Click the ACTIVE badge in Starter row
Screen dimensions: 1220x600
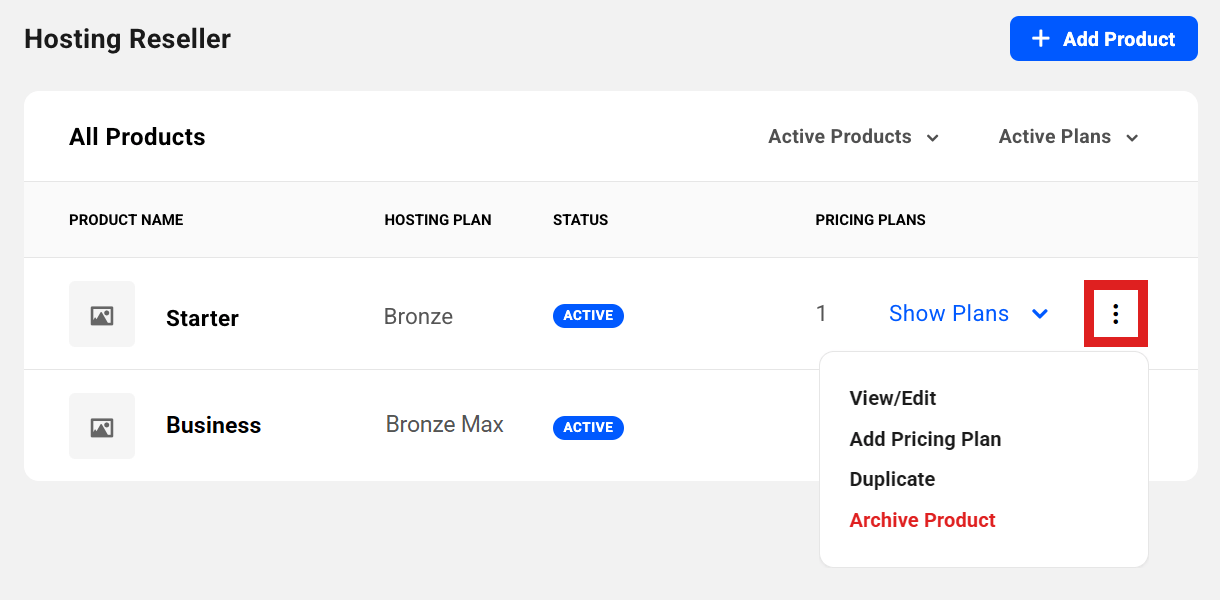pyautogui.click(x=588, y=316)
